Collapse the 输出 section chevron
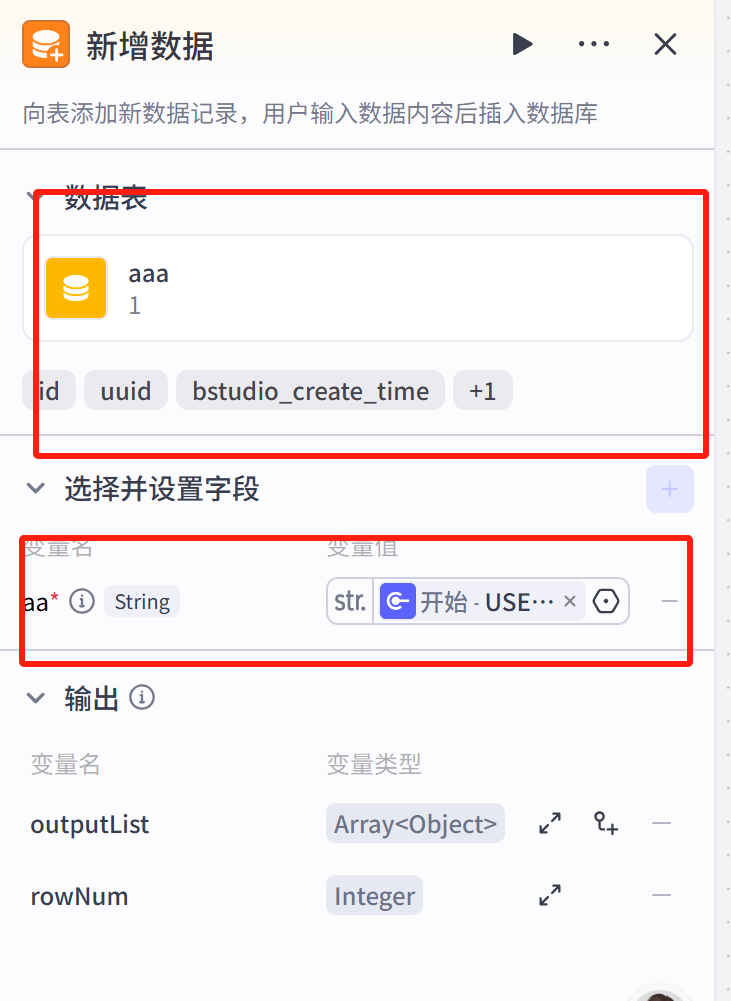This screenshot has width=731, height=1001. (x=36, y=698)
